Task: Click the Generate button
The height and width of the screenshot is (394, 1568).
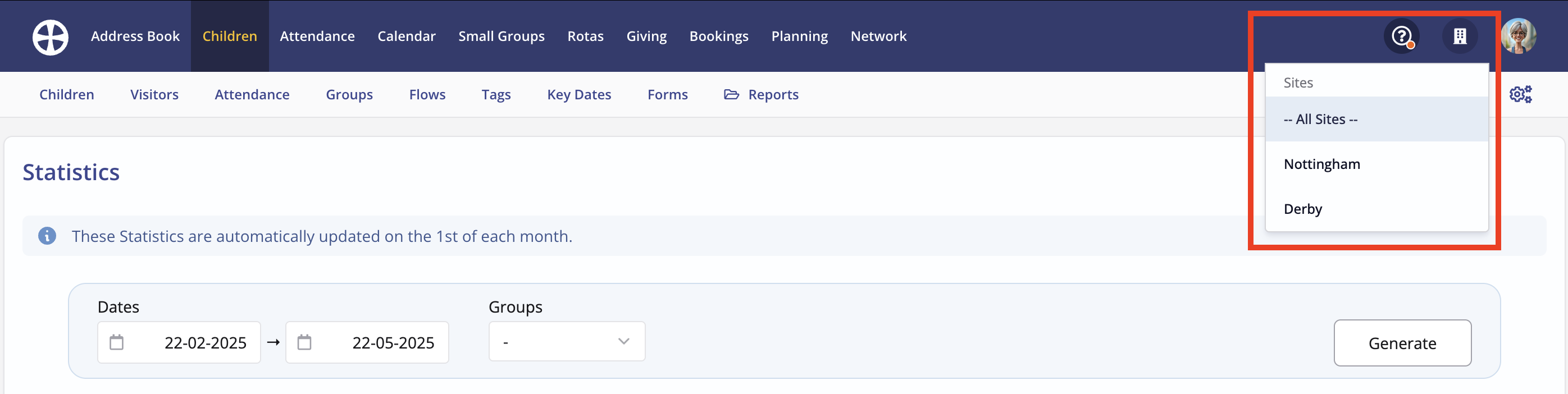Action: (x=1402, y=343)
